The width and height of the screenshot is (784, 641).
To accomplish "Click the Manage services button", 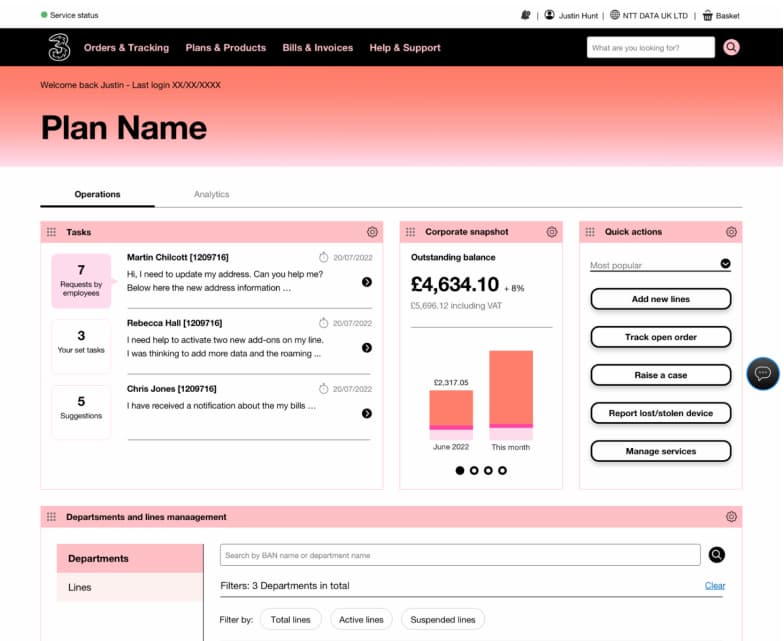I will point(660,451).
